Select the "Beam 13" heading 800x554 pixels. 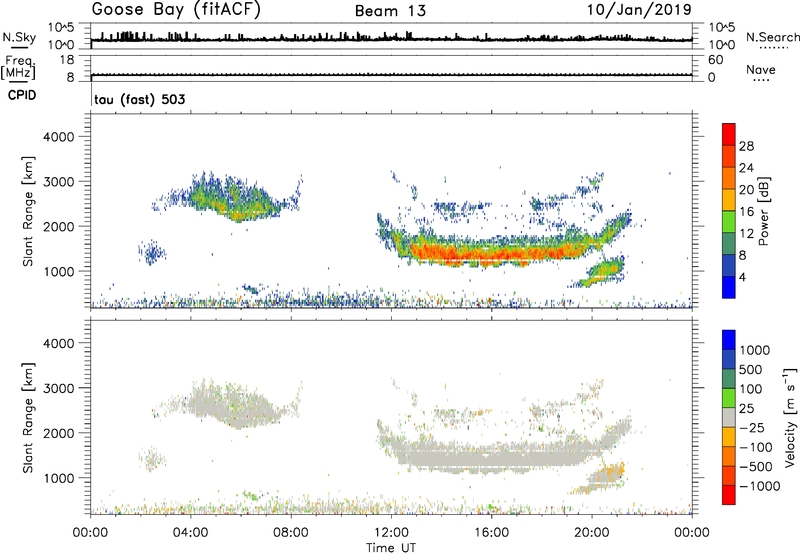click(390, 11)
